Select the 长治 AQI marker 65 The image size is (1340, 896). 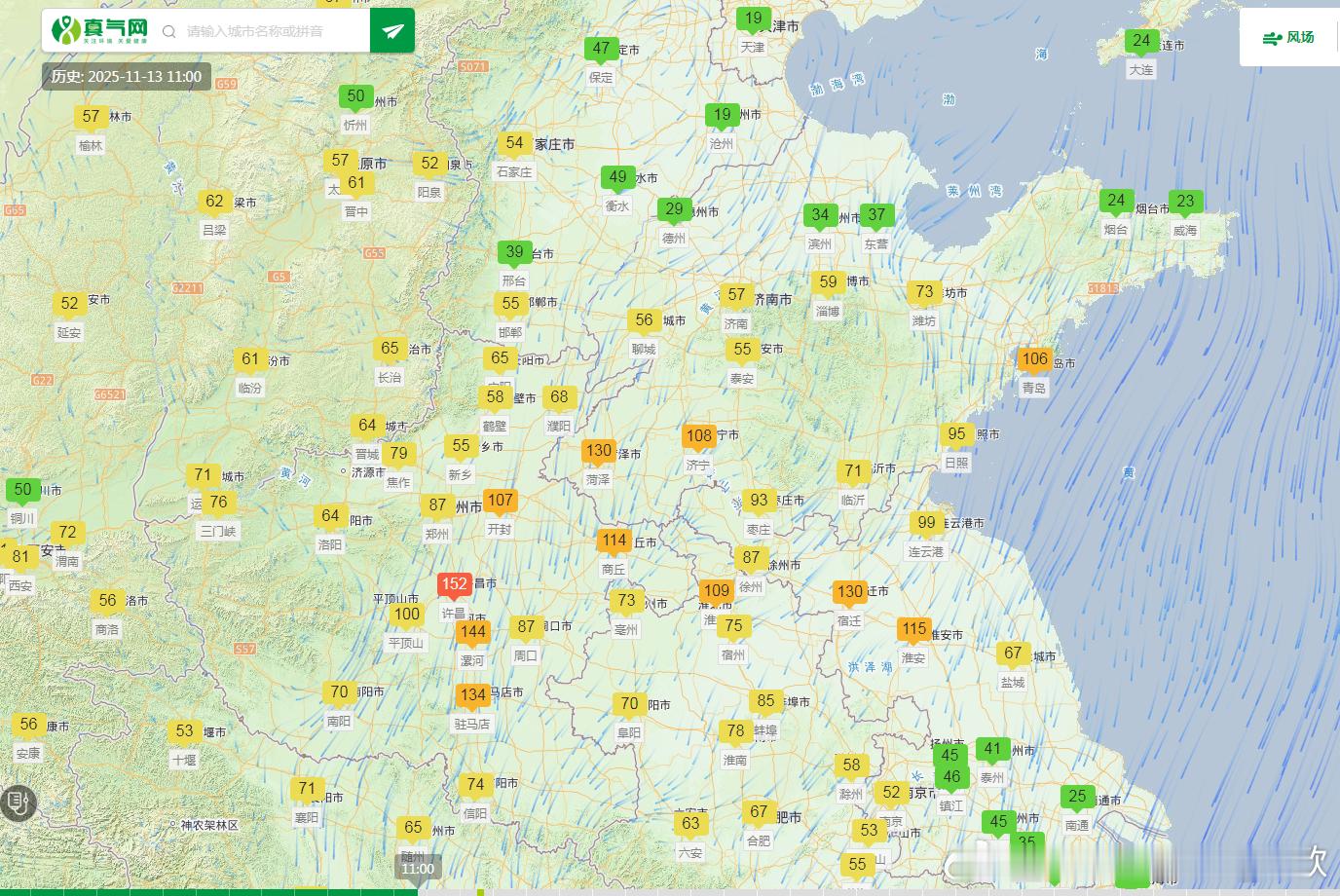(x=391, y=348)
